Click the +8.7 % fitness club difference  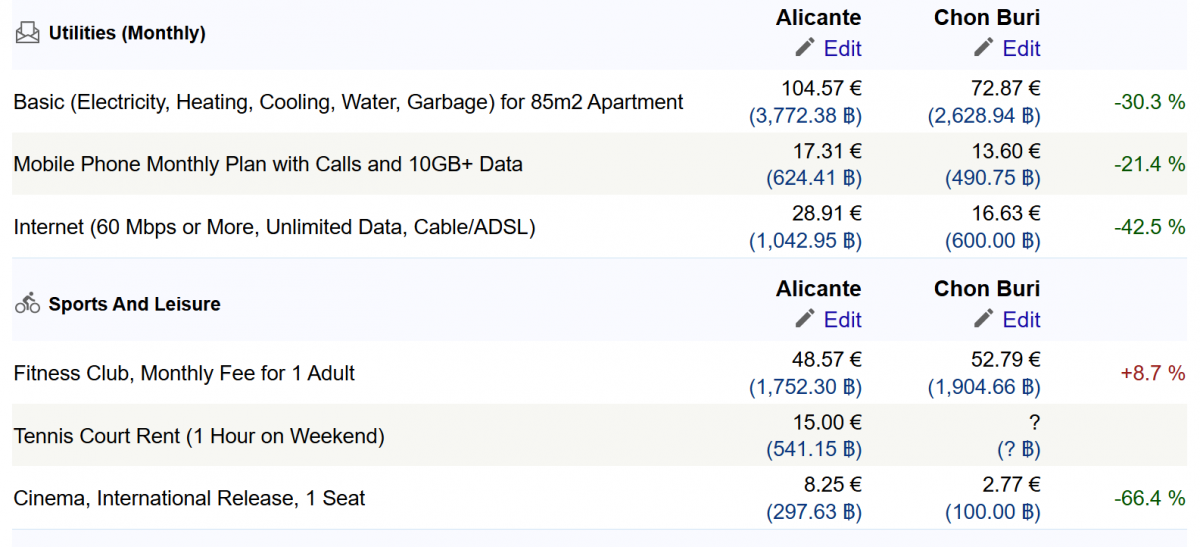[1152, 373]
